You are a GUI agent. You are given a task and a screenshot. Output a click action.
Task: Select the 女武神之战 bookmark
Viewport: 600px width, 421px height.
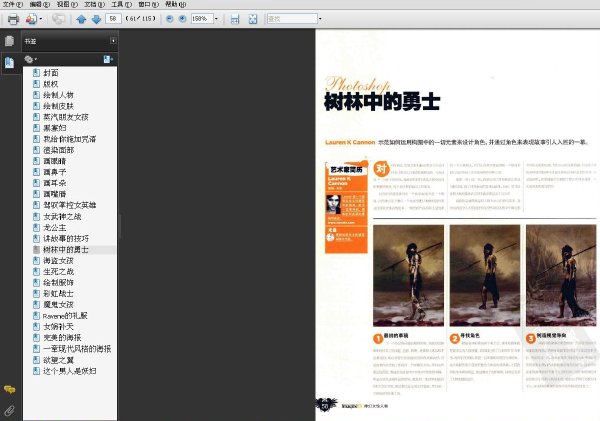pos(62,217)
